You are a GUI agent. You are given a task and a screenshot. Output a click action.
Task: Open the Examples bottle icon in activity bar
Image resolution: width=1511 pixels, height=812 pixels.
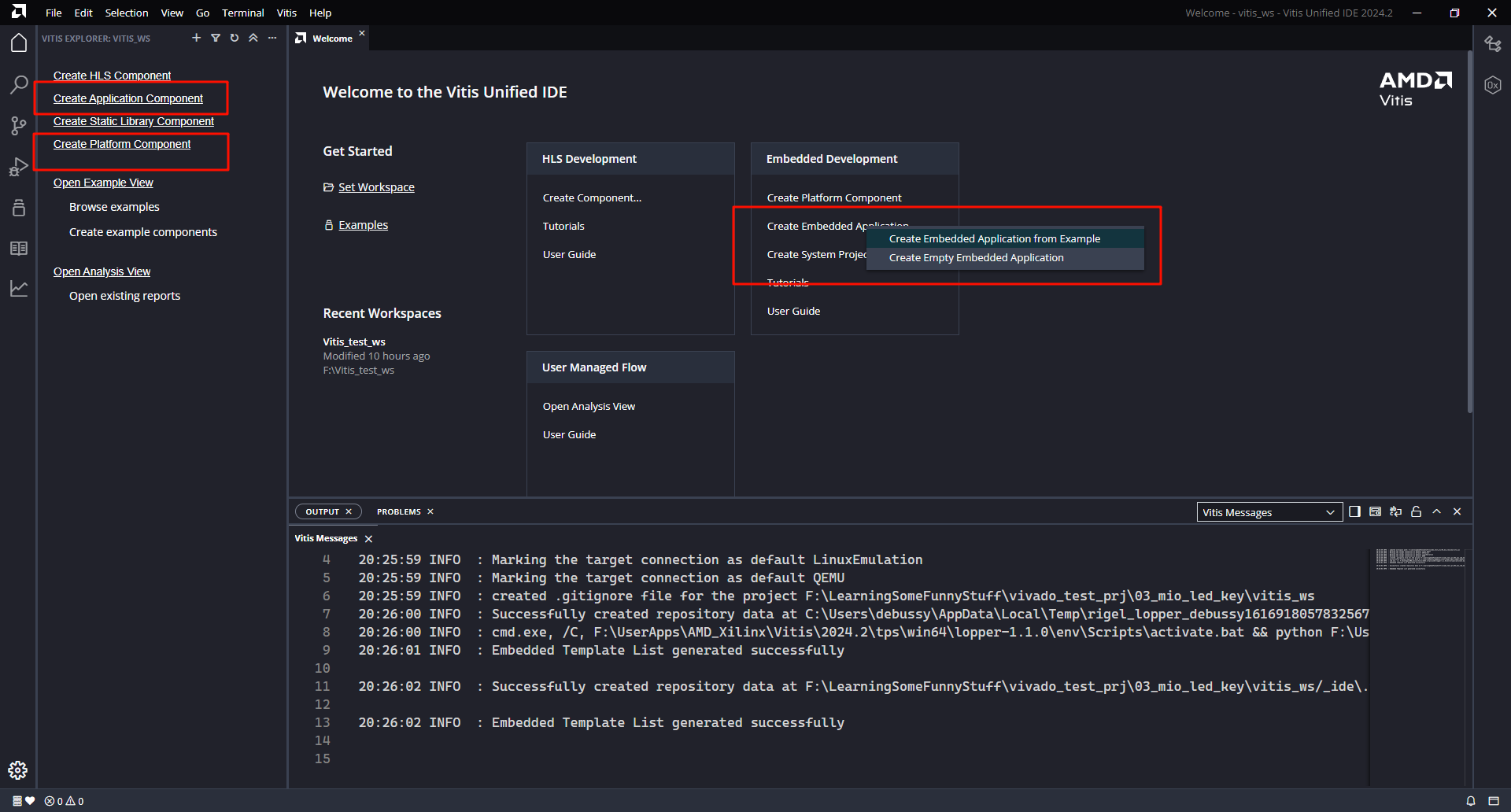(19, 208)
